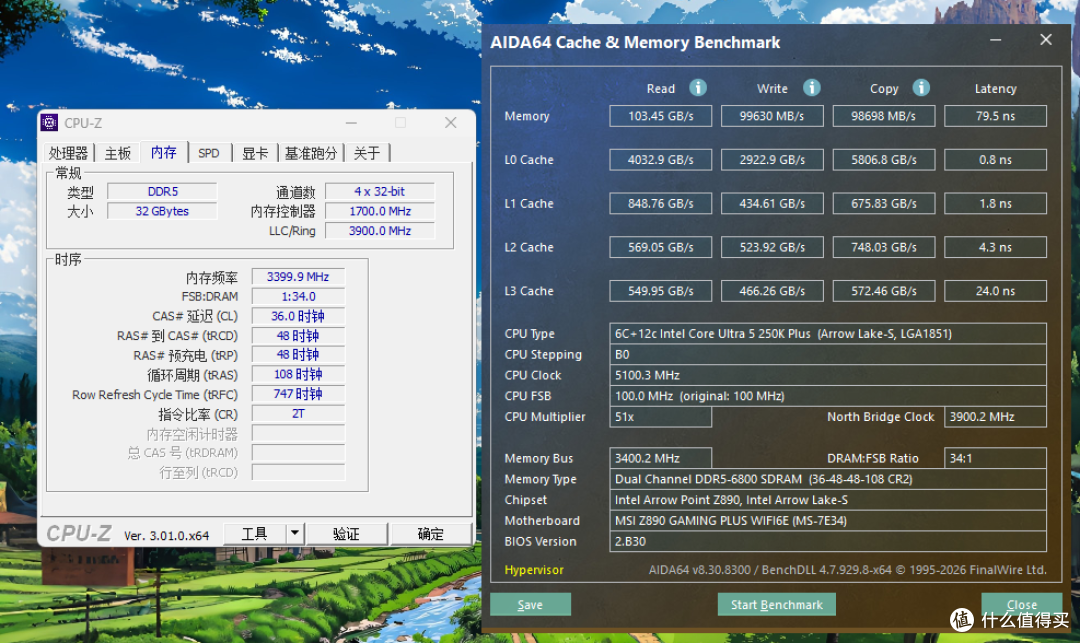The width and height of the screenshot is (1080, 643).
Task: Click the Memory Bus 3400.2 MHz field
Action: (661, 458)
